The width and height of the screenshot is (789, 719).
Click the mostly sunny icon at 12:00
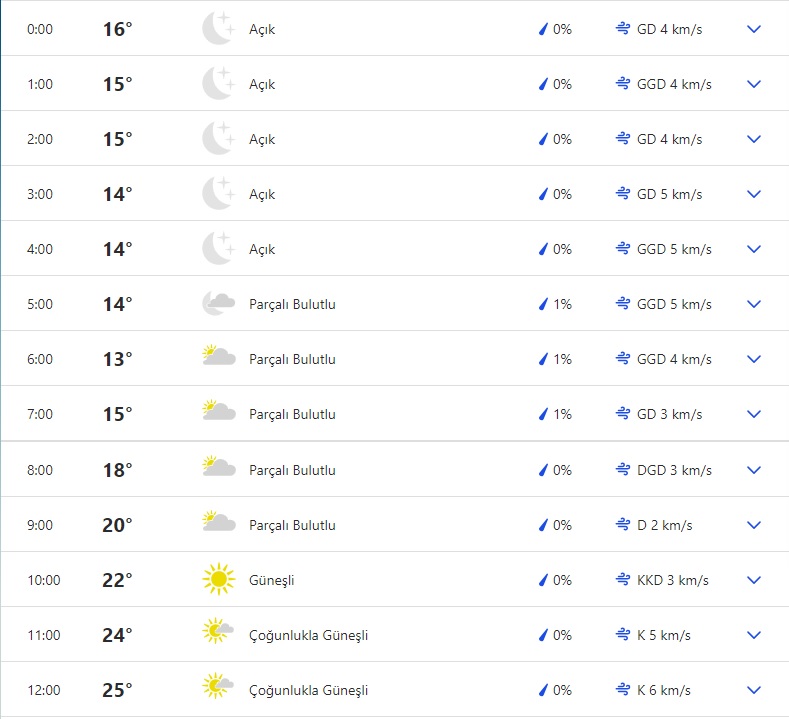[218, 690]
